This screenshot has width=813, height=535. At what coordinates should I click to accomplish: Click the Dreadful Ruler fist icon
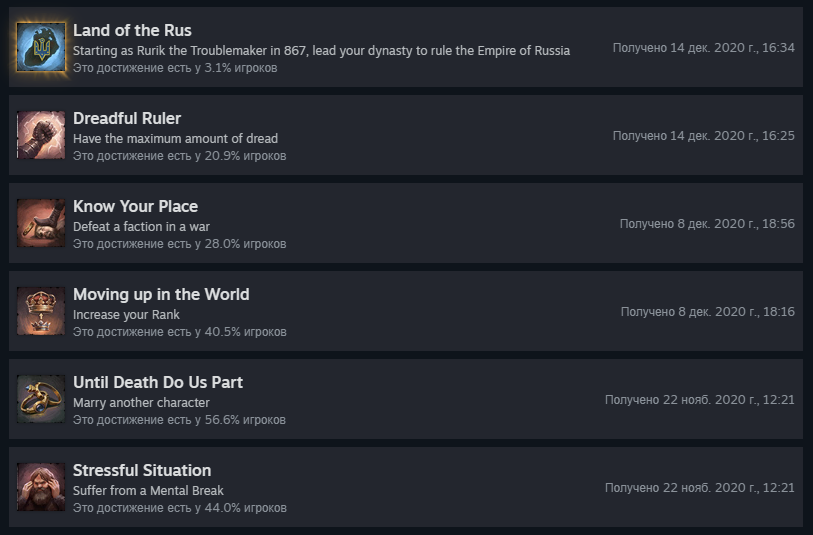41,136
